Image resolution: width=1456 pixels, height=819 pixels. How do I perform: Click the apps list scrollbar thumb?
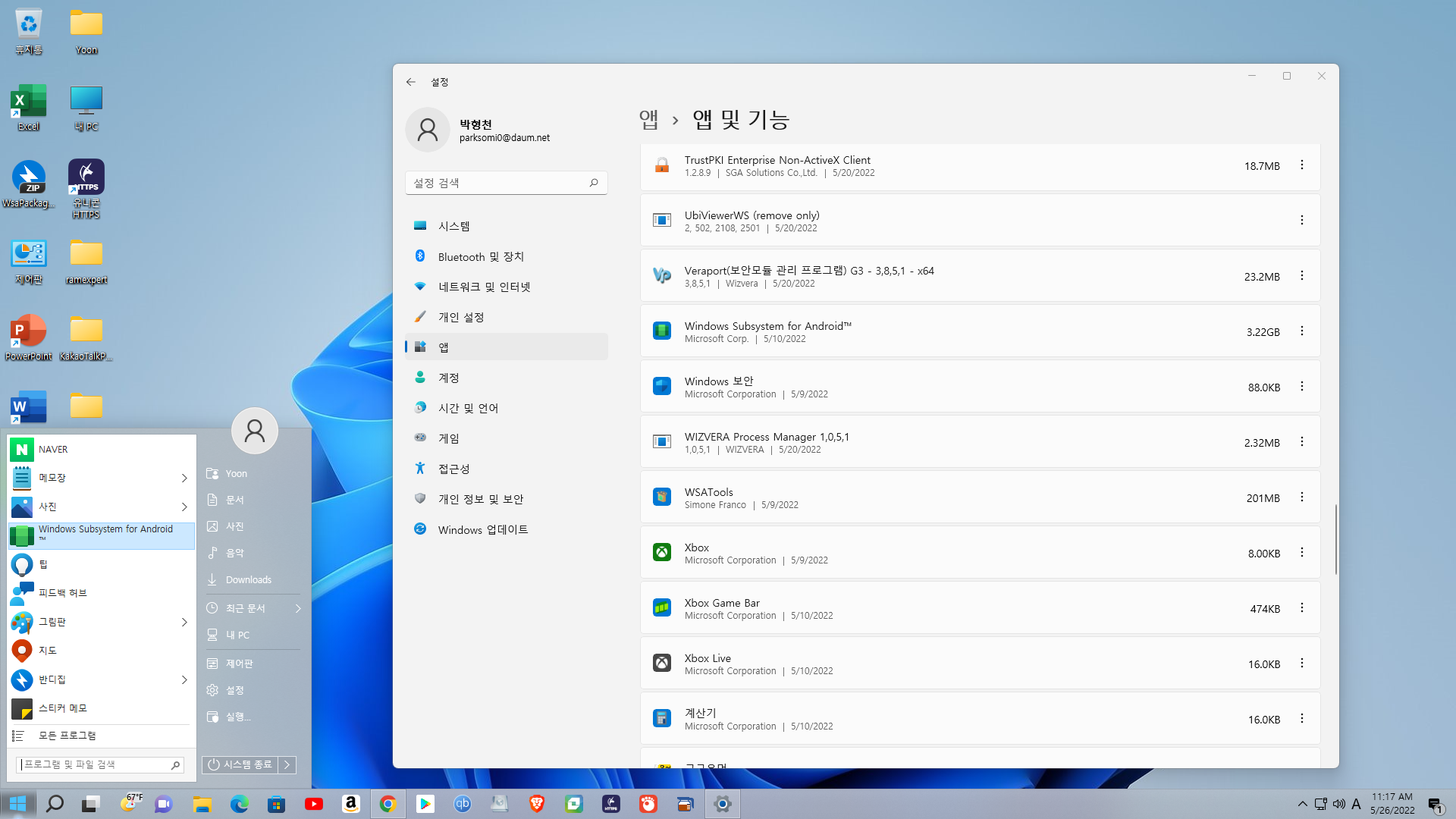1335,539
